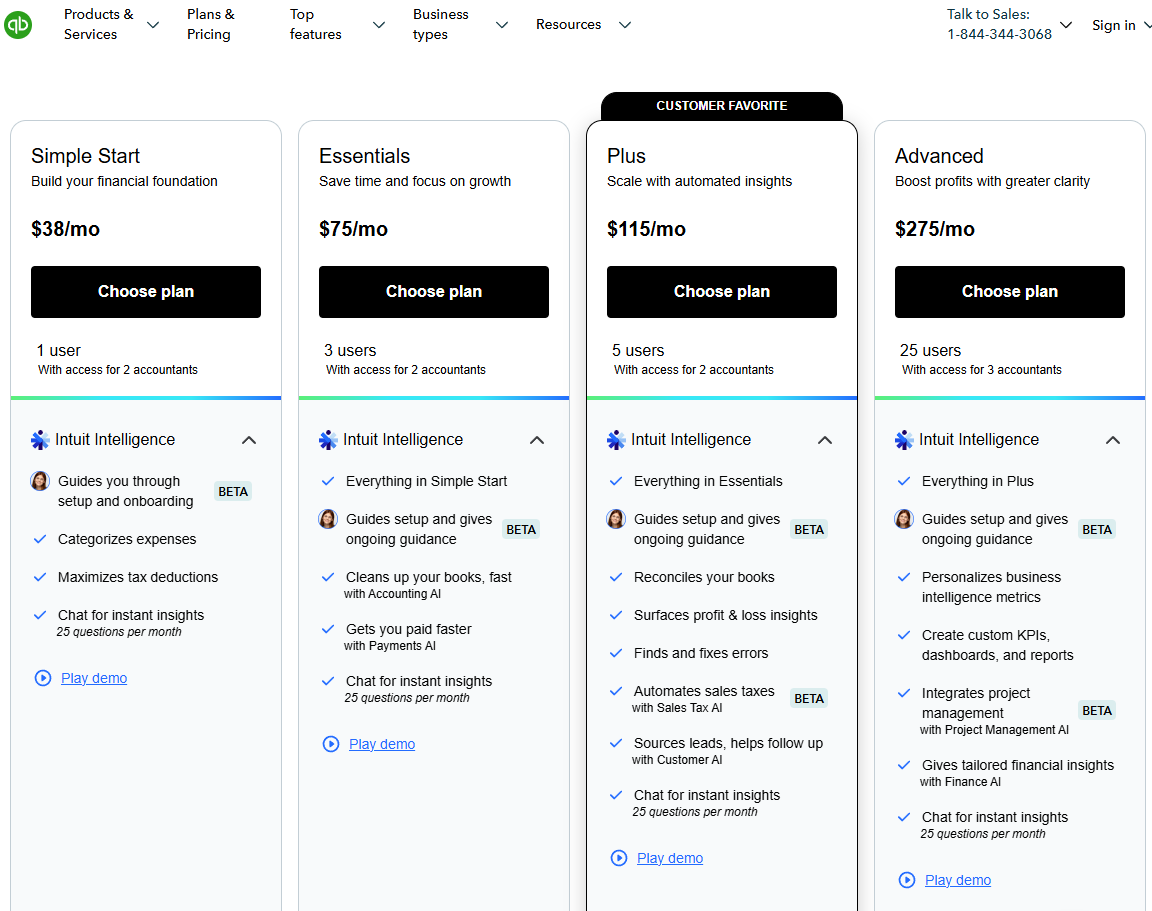1152x911 pixels.
Task: Click "Personalizes business intelligence metrics" text
Action: (991, 587)
